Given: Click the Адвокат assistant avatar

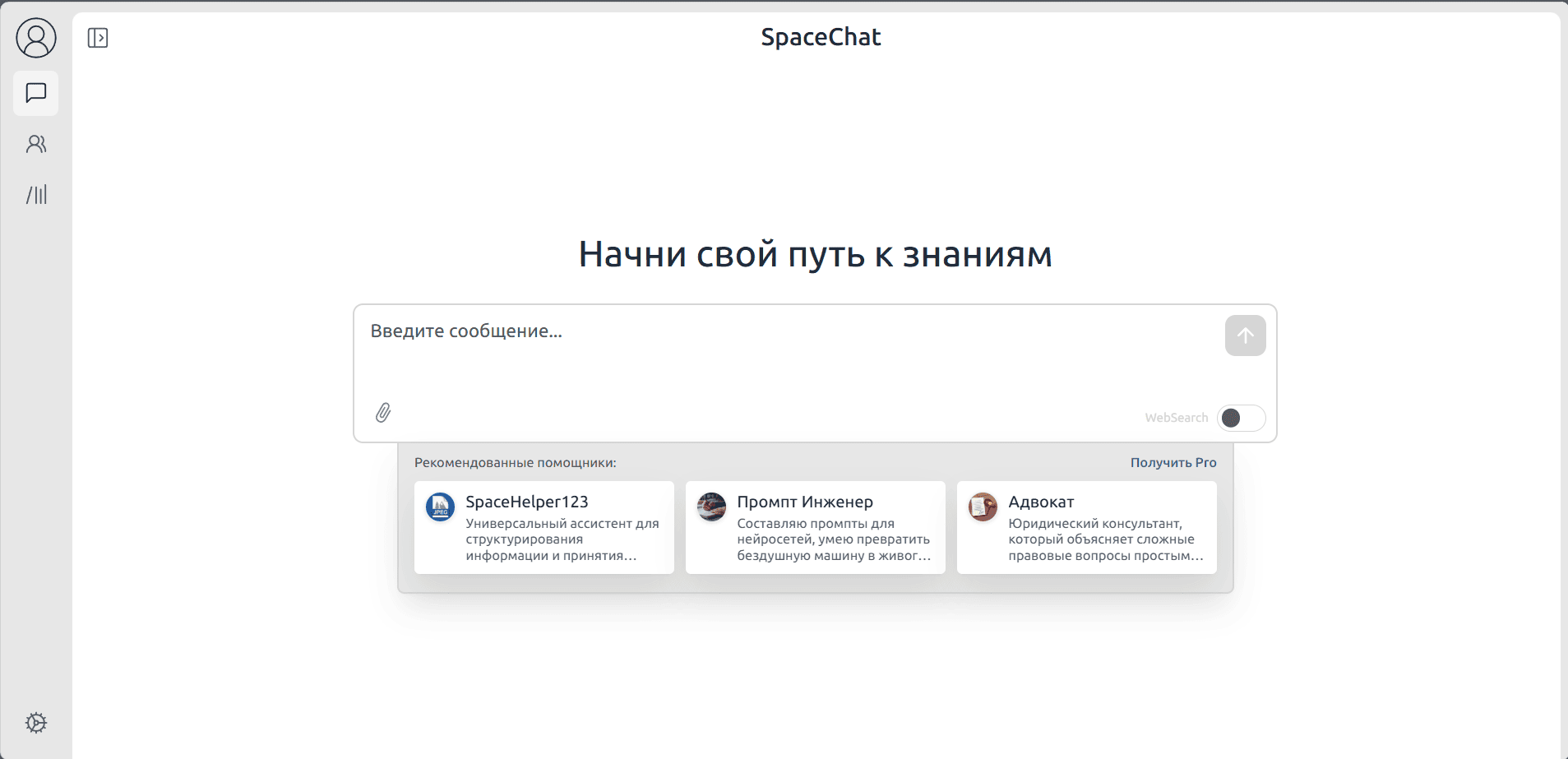Looking at the screenshot, I should (983, 507).
